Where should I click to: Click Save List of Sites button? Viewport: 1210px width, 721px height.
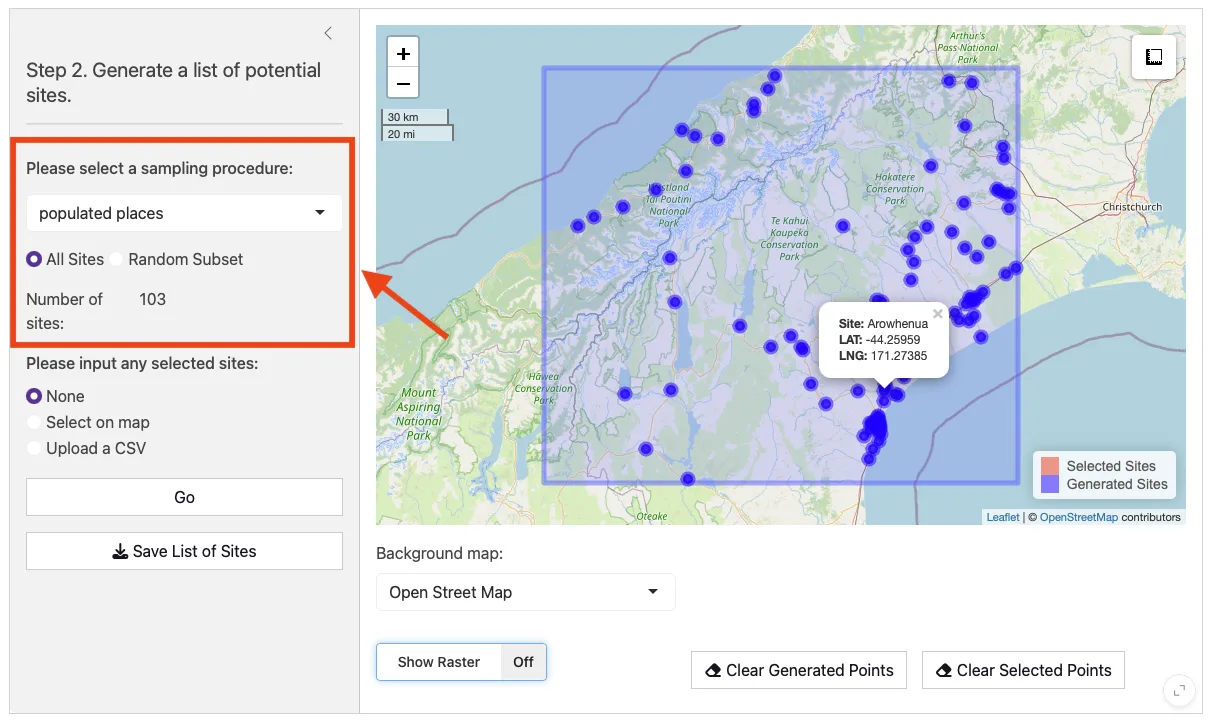(x=184, y=551)
